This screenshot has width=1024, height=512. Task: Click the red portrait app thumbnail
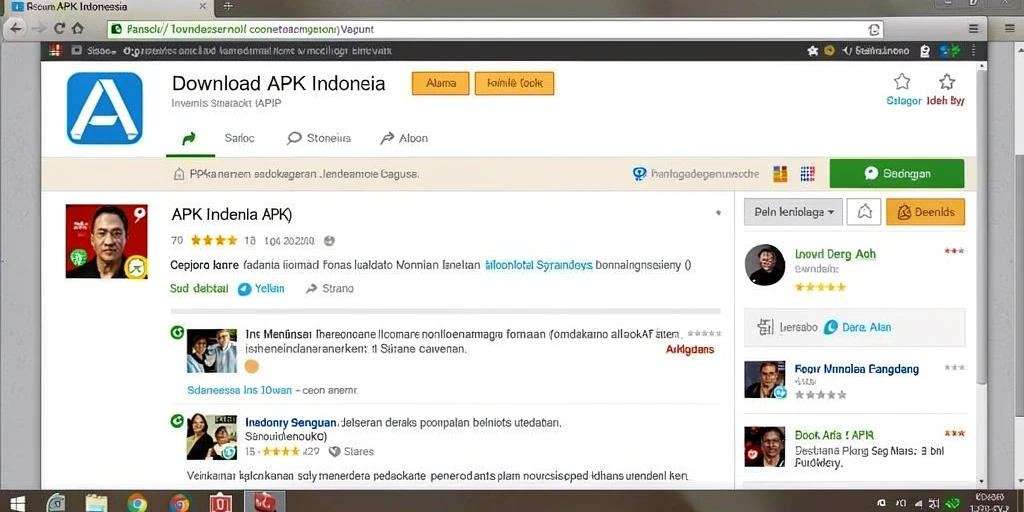106,241
